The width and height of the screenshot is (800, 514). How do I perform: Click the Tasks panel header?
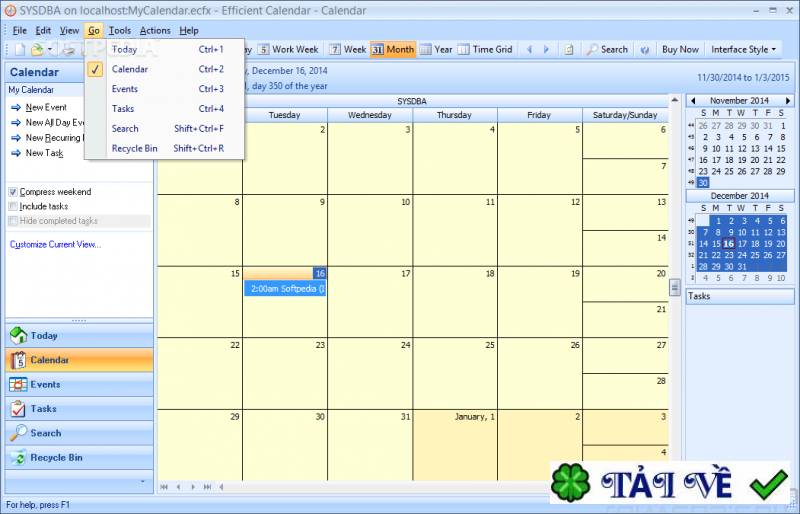(740, 296)
